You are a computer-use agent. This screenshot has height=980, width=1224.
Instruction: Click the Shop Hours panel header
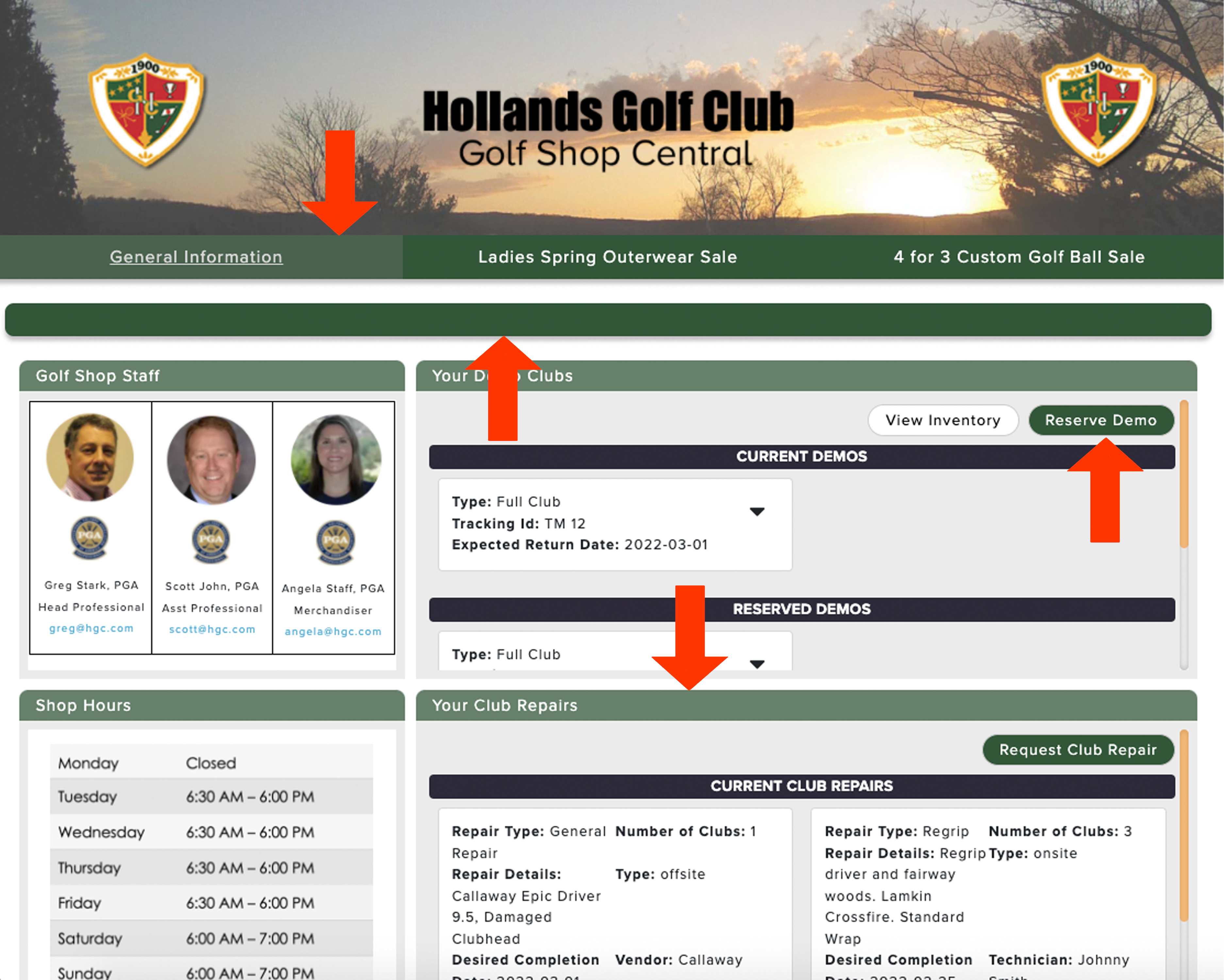click(212, 705)
